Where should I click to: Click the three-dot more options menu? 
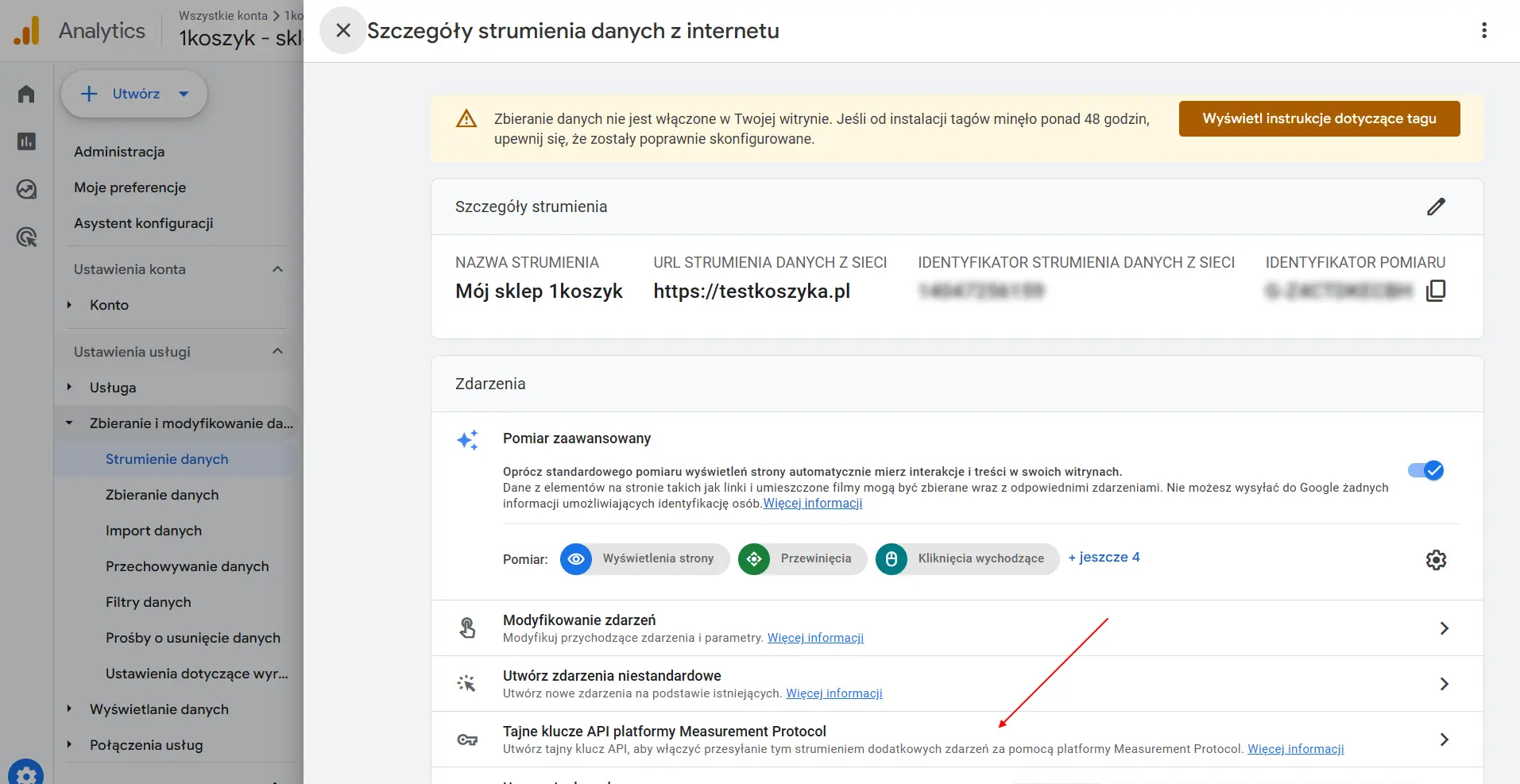(x=1483, y=30)
